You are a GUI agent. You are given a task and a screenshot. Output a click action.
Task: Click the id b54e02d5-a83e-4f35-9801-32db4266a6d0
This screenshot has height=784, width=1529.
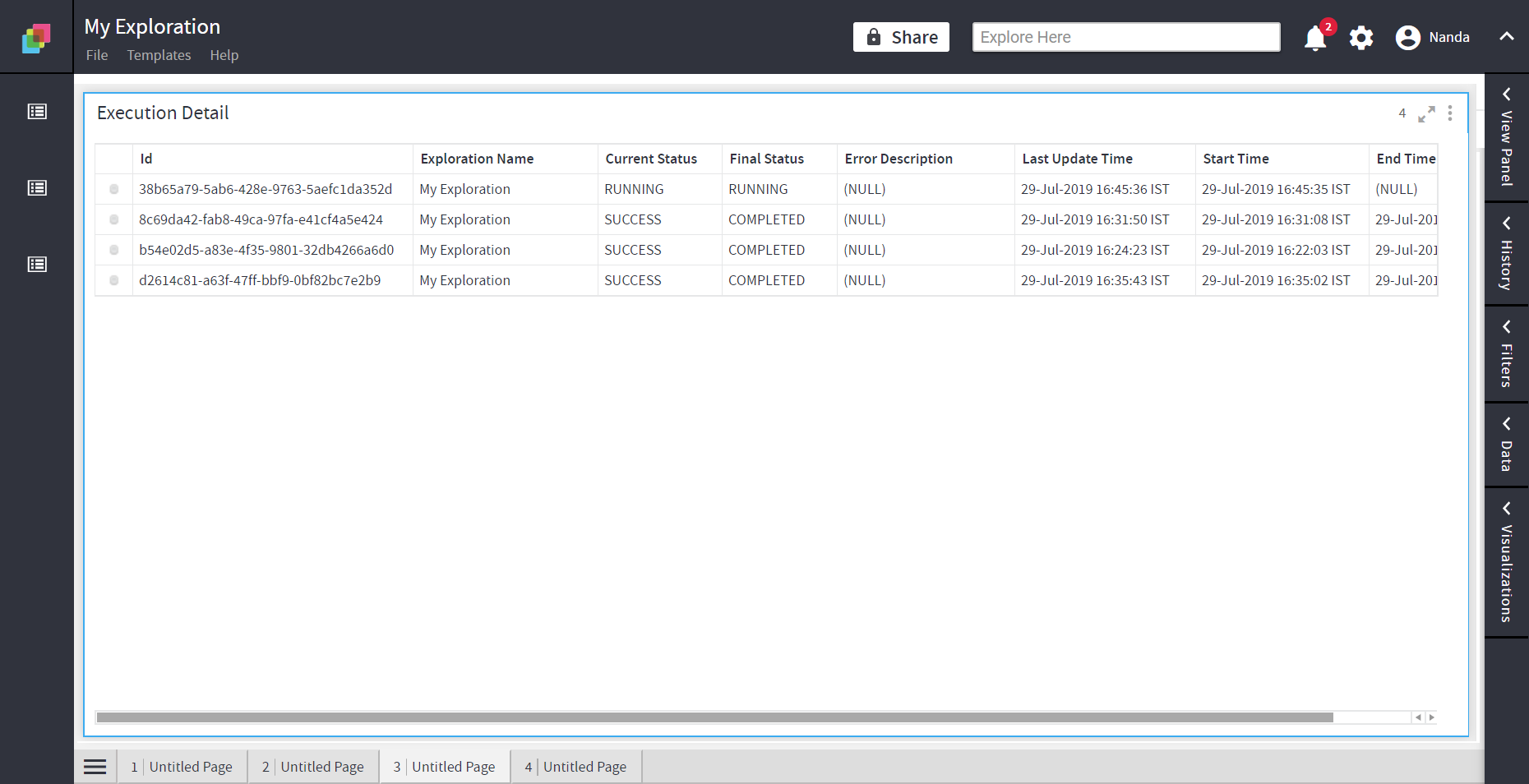(x=266, y=250)
